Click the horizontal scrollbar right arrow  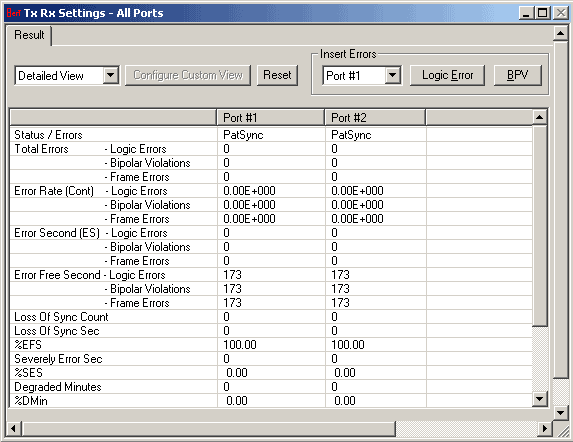click(545, 428)
